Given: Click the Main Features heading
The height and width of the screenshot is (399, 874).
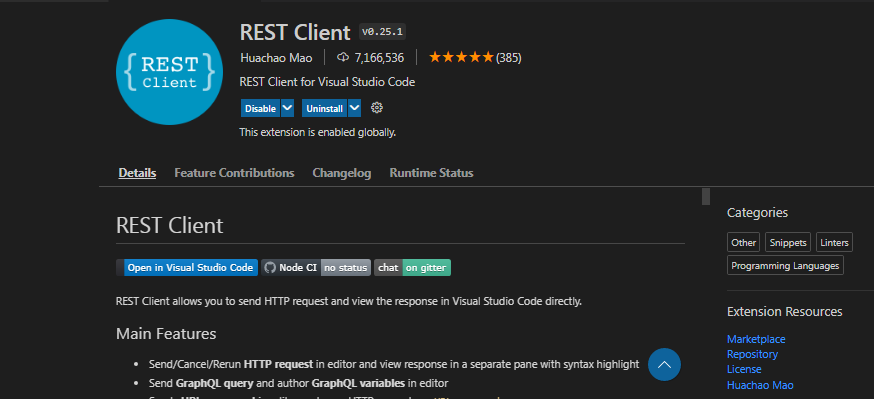Looking at the screenshot, I should [166, 334].
